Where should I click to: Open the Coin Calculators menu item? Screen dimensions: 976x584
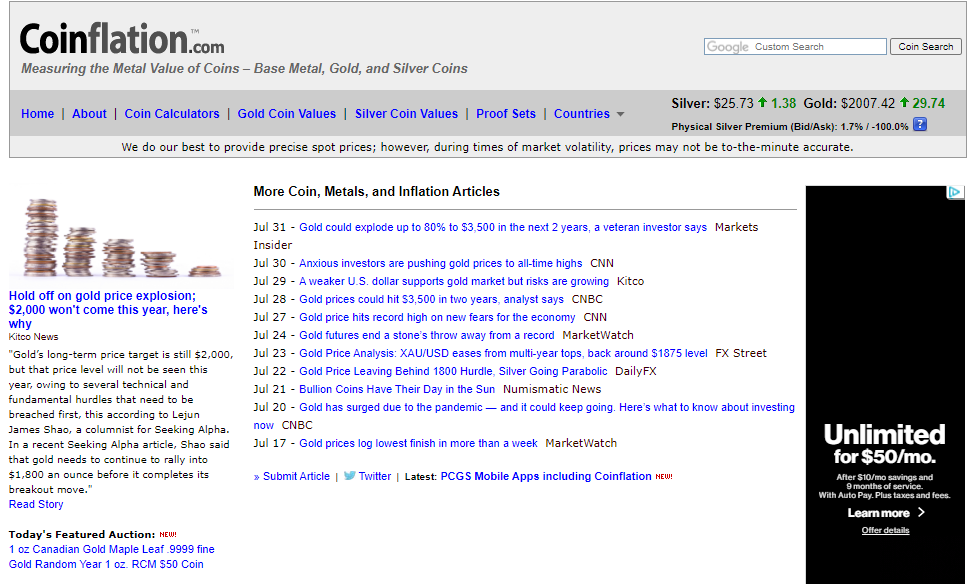coord(172,114)
